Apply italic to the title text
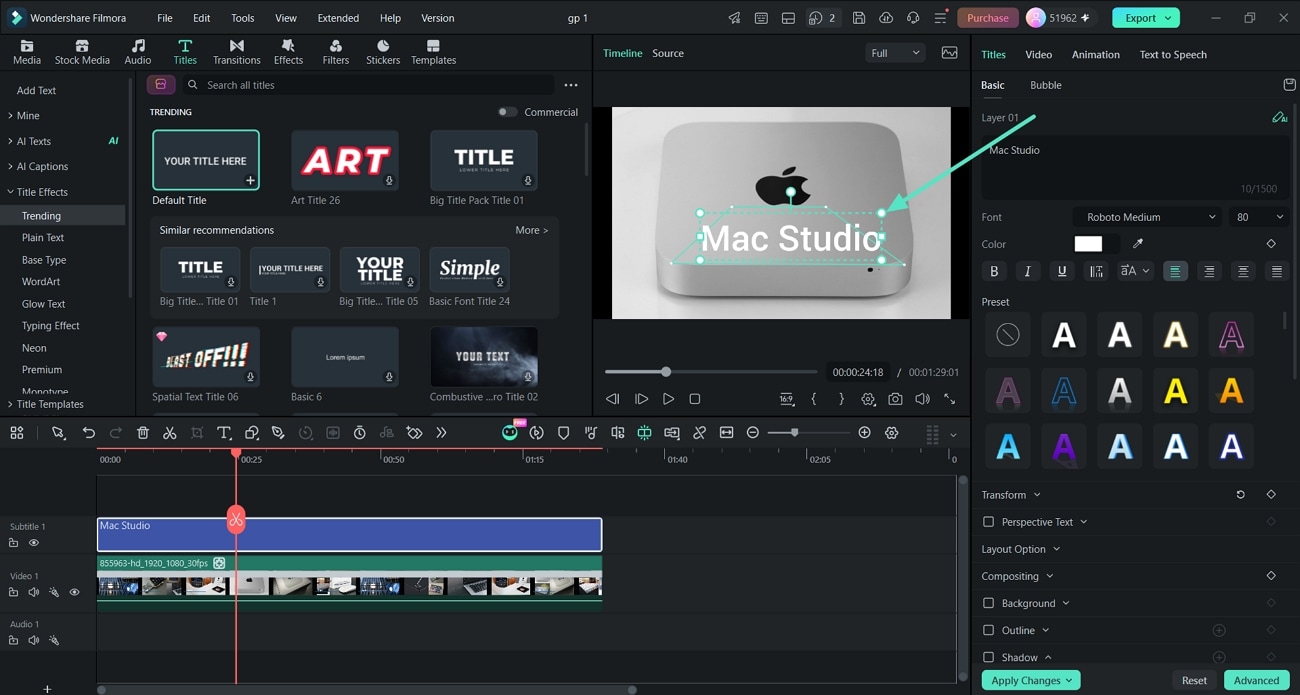This screenshot has width=1300, height=695. 1028,271
